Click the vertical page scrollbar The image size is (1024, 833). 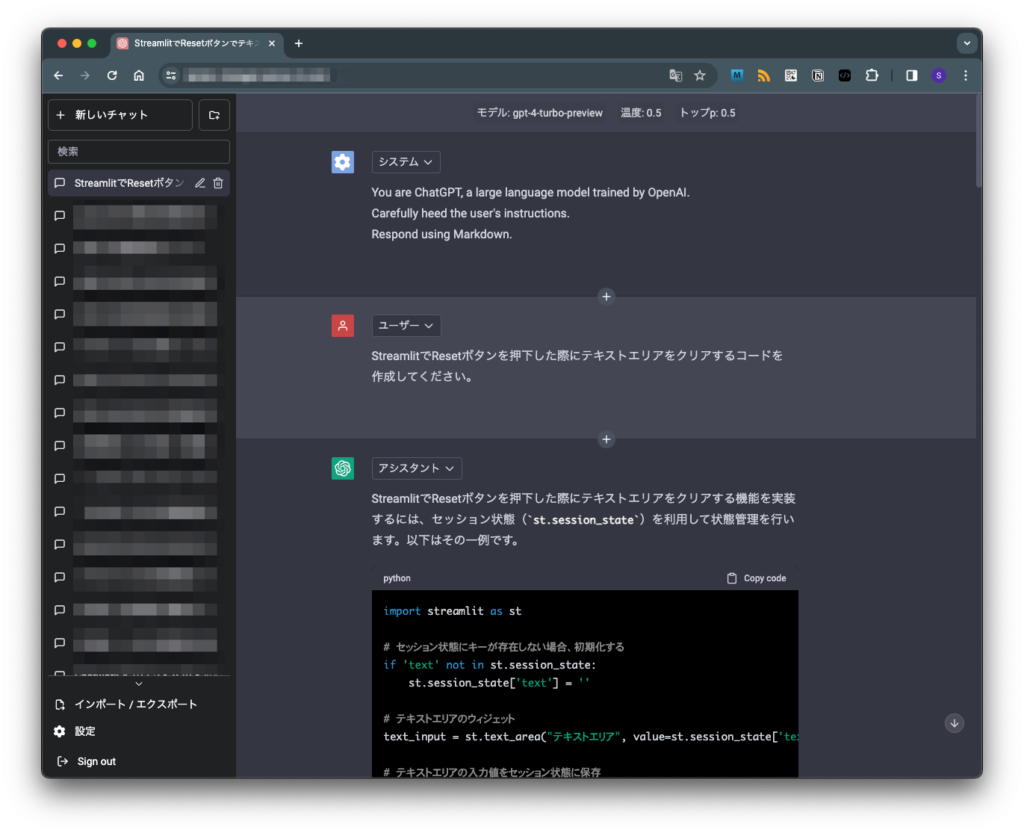978,140
